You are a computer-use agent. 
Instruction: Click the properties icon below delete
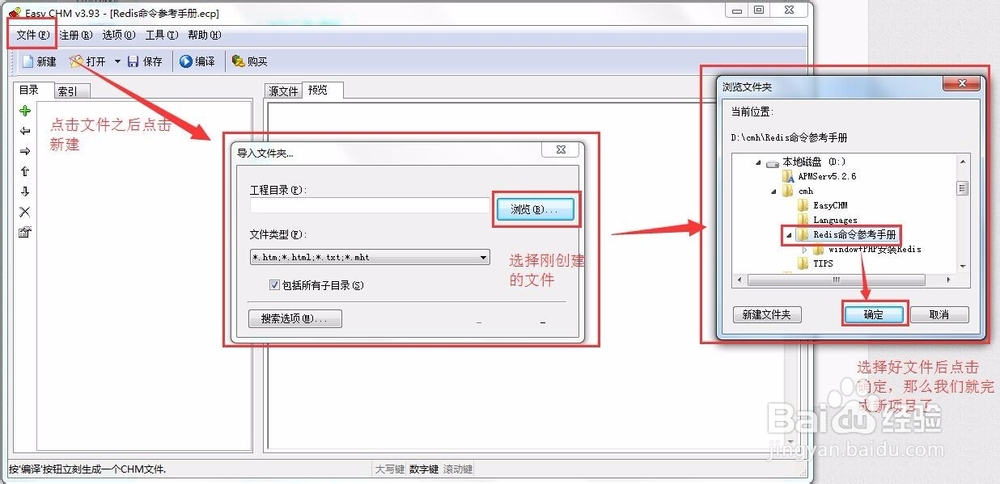tap(25, 232)
